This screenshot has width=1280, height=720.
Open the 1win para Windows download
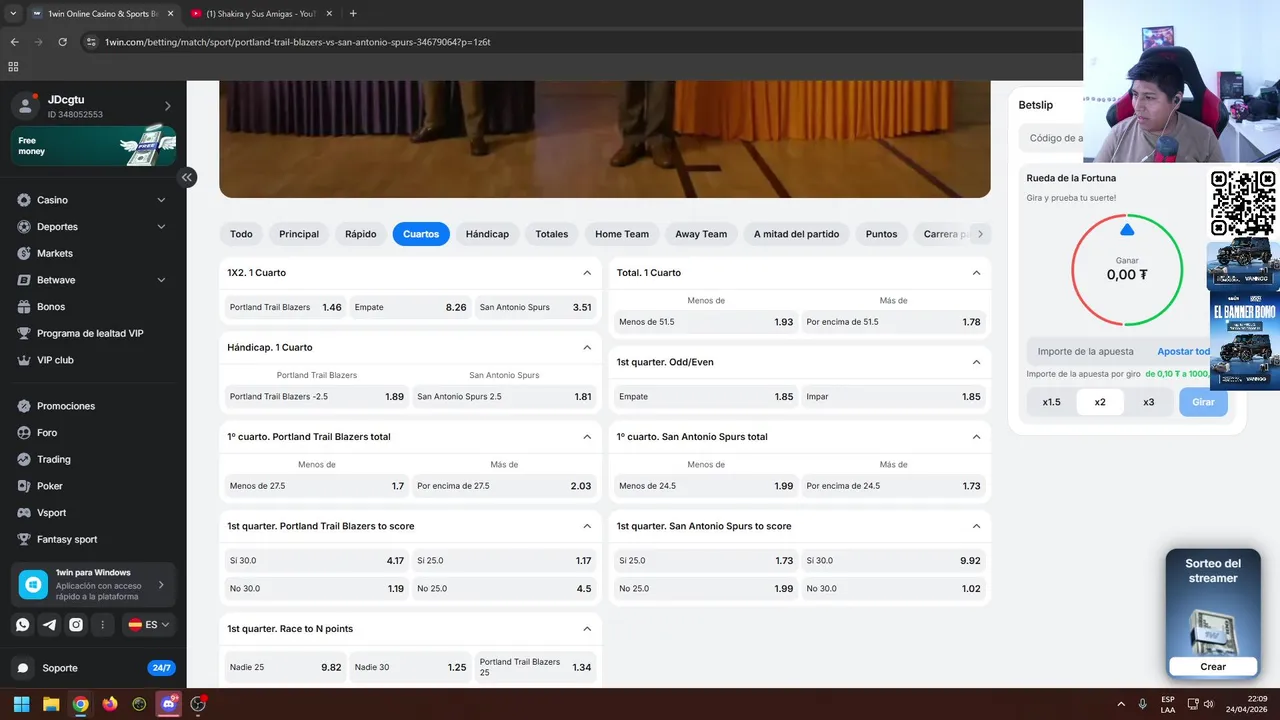point(93,584)
